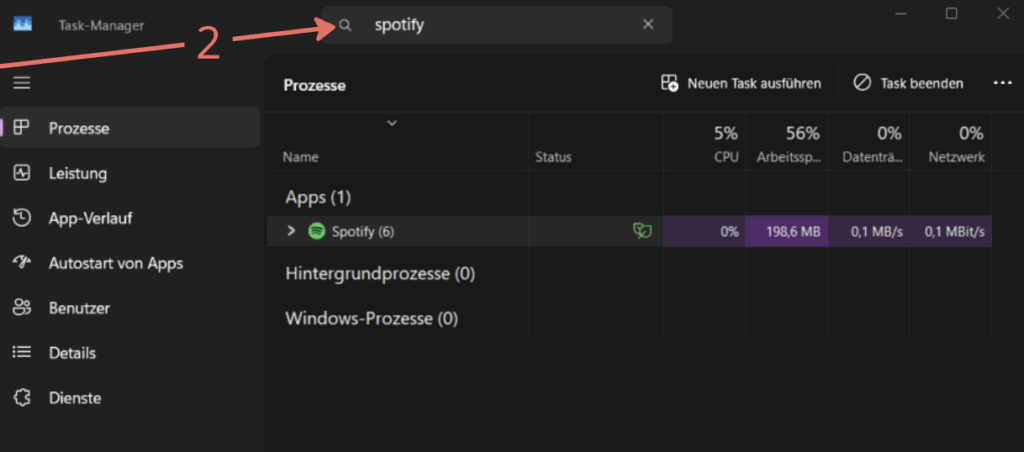Sort by the CPU column header

coord(704,144)
